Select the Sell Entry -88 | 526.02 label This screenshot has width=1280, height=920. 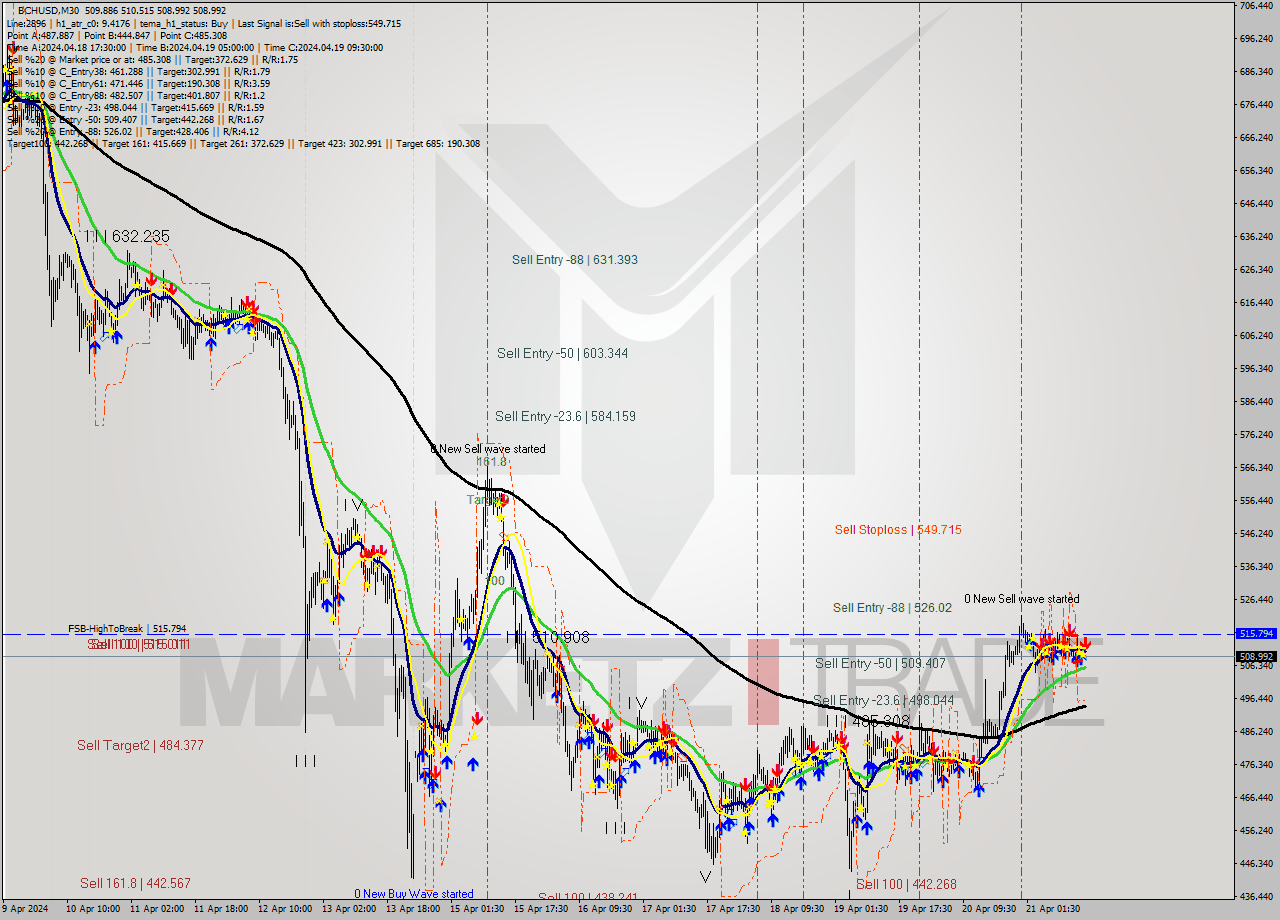pos(892,608)
